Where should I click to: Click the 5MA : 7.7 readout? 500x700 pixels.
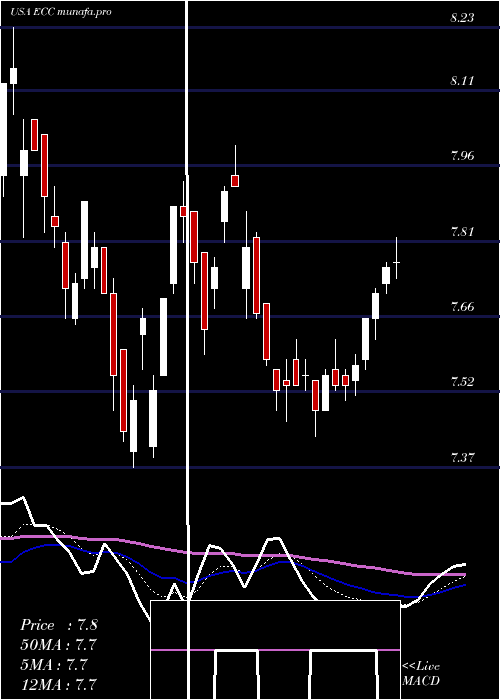point(54,664)
